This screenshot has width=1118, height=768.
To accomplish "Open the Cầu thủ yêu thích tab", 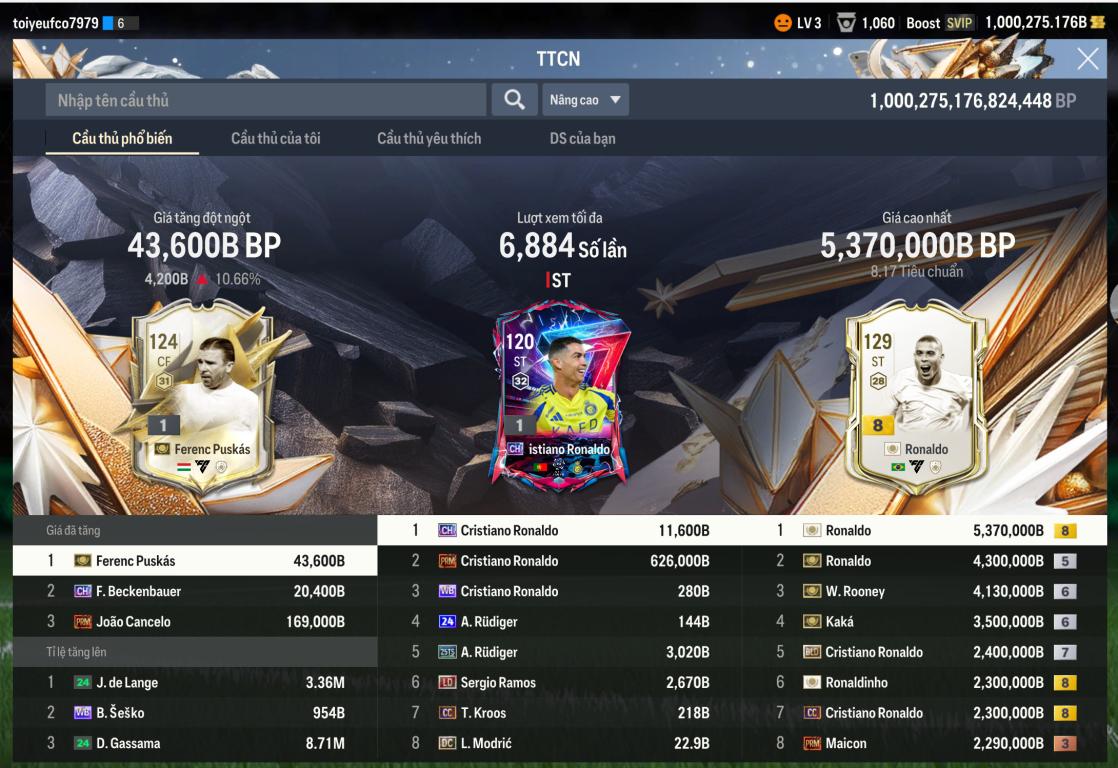I will (x=429, y=138).
